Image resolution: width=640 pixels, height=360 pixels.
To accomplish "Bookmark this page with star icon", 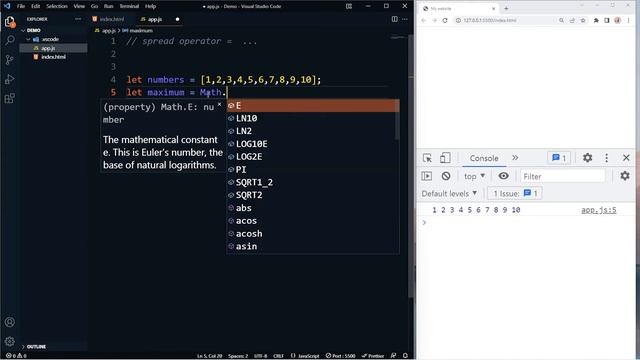I will point(583,20).
